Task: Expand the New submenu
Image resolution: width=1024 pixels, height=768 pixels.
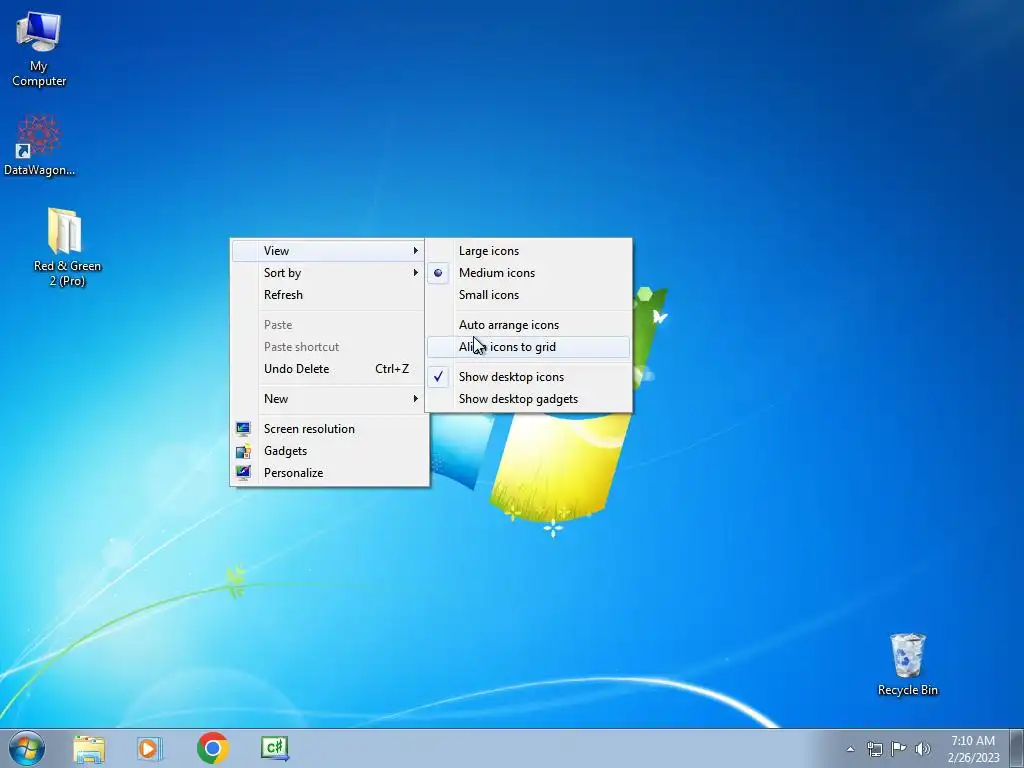Action: point(329,399)
